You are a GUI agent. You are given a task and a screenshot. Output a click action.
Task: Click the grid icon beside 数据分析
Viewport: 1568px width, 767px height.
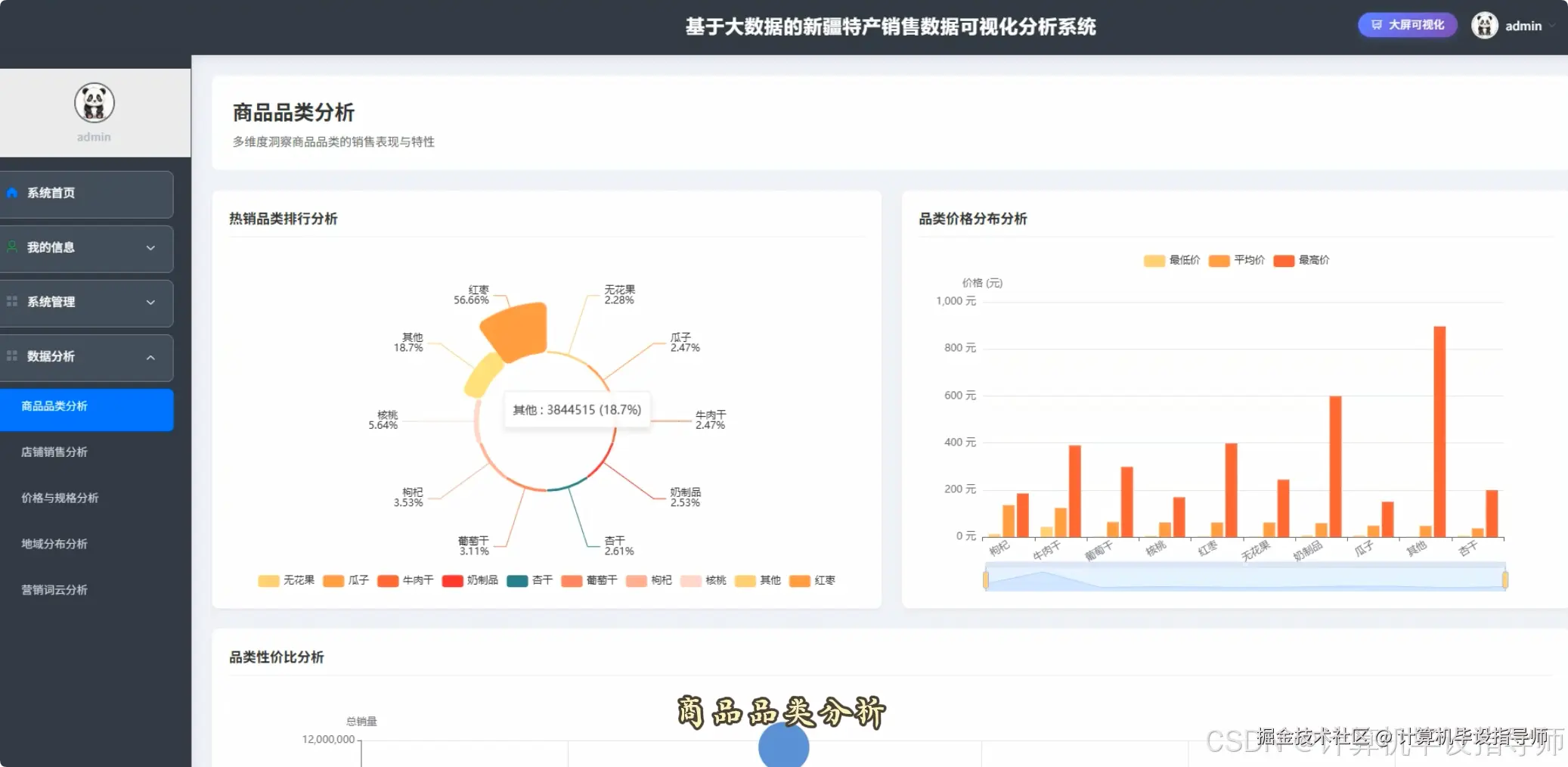click(12, 356)
